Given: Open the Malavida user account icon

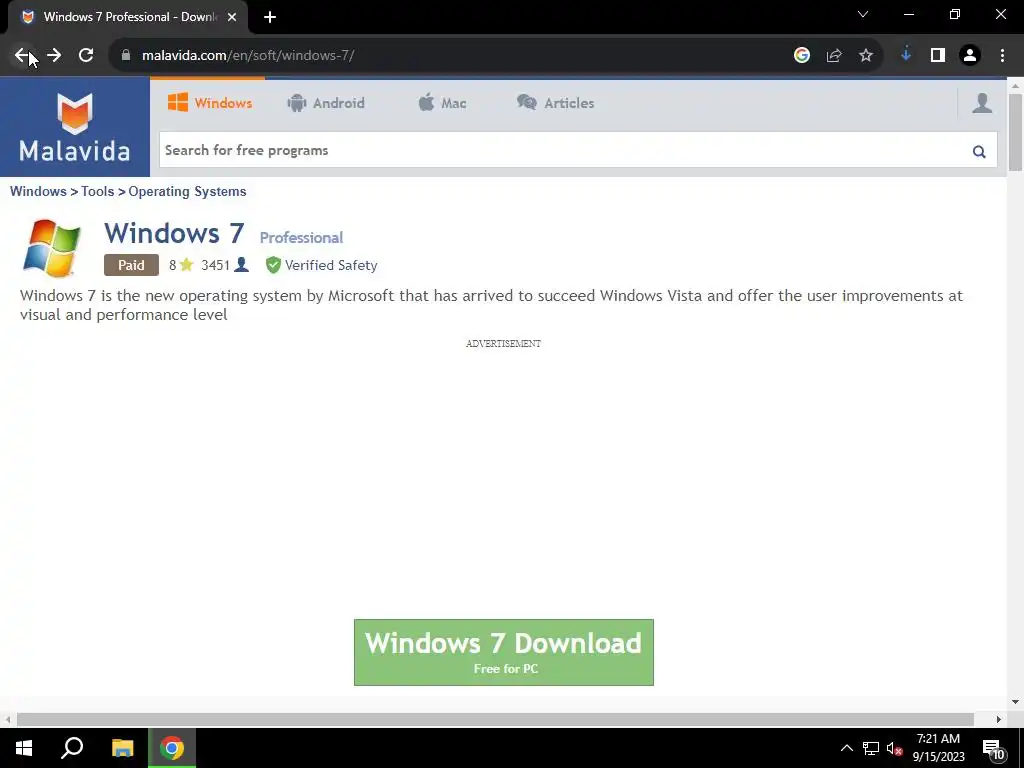Looking at the screenshot, I should click(982, 103).
